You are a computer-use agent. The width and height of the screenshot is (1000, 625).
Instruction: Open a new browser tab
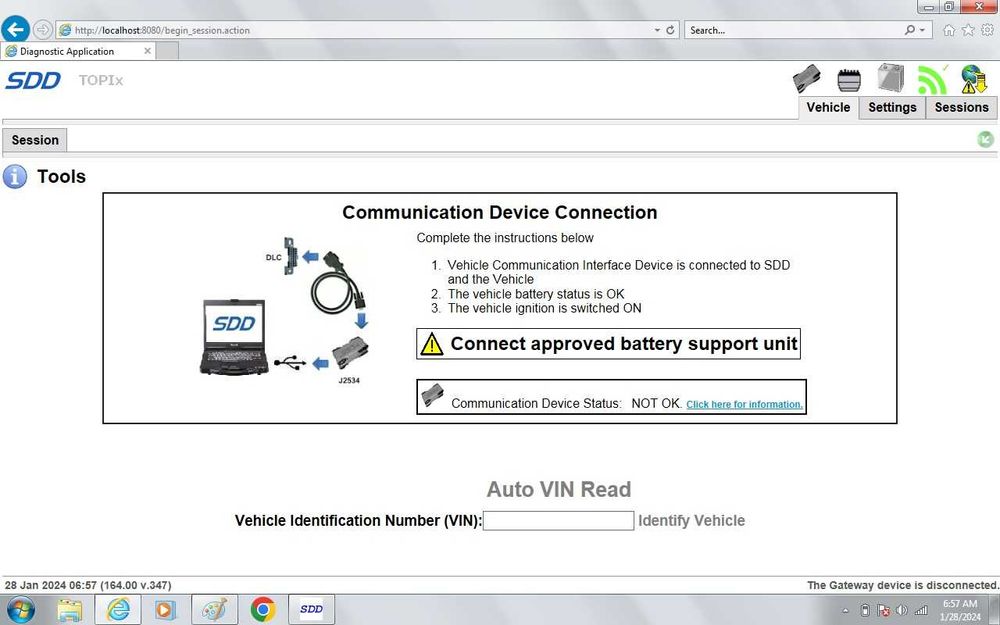click(167, 51)
